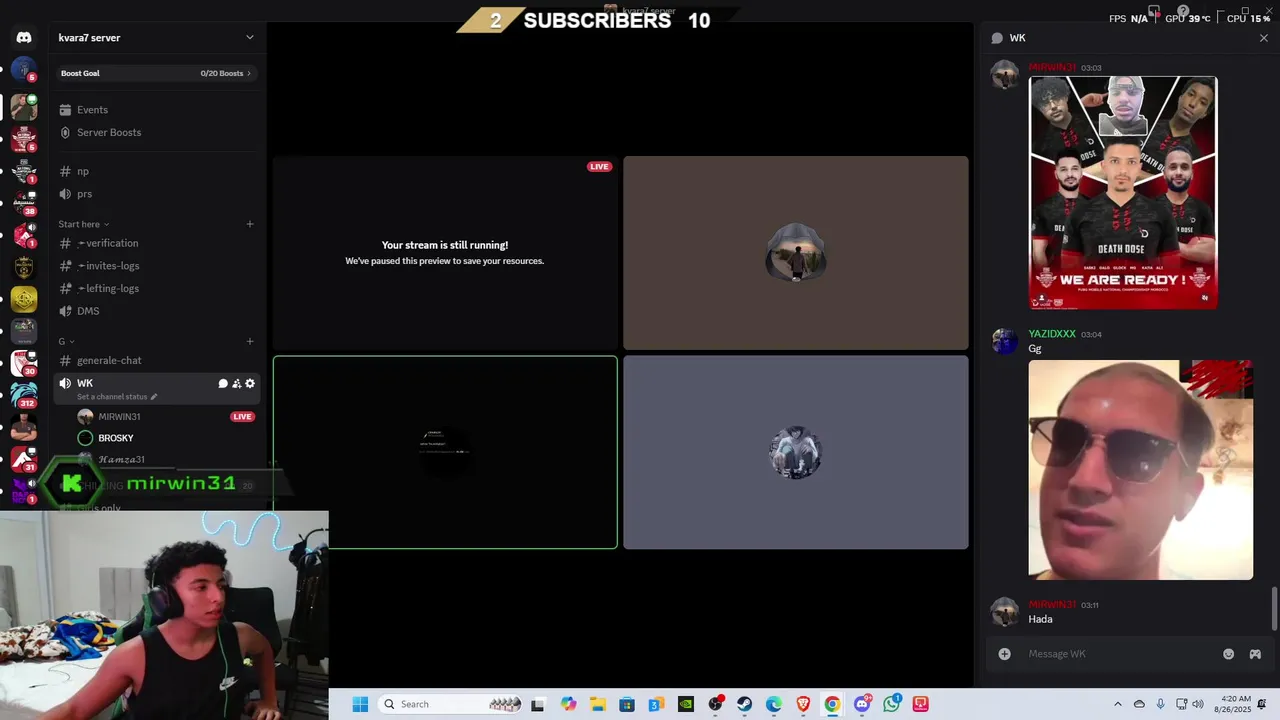Image resolution: width=1280 pixels, height=720 pixels.
Task: Open Microsoft Store from the taskbar
Action: pyautogui.click(x=627, y=704)
